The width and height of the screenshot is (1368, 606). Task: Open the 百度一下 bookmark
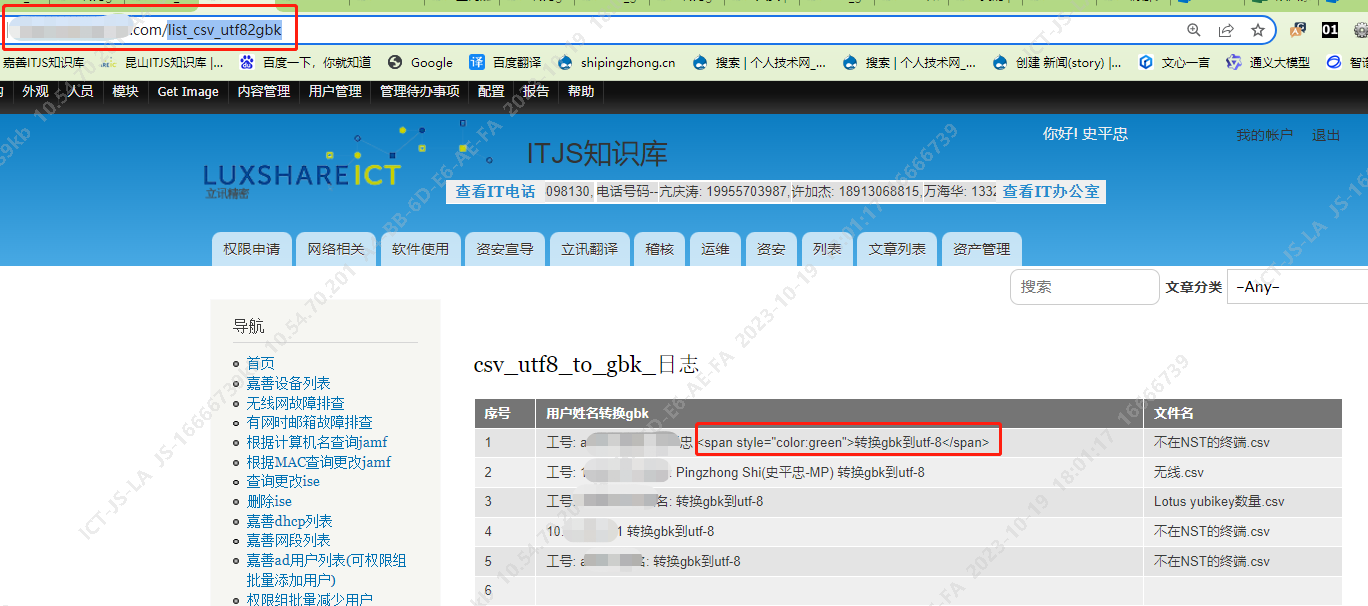[304, 62]
